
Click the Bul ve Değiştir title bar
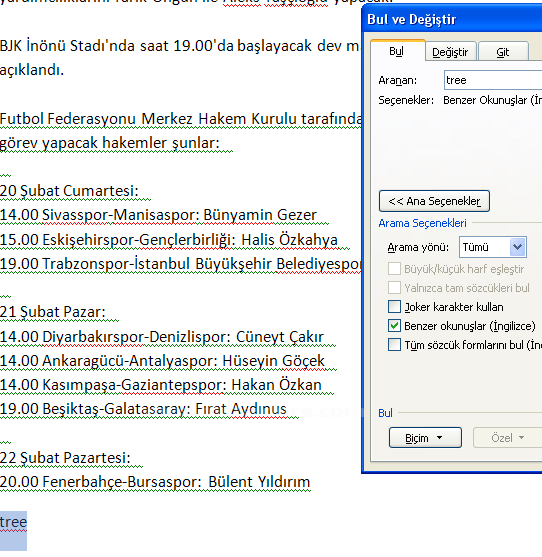coord(452,19)
